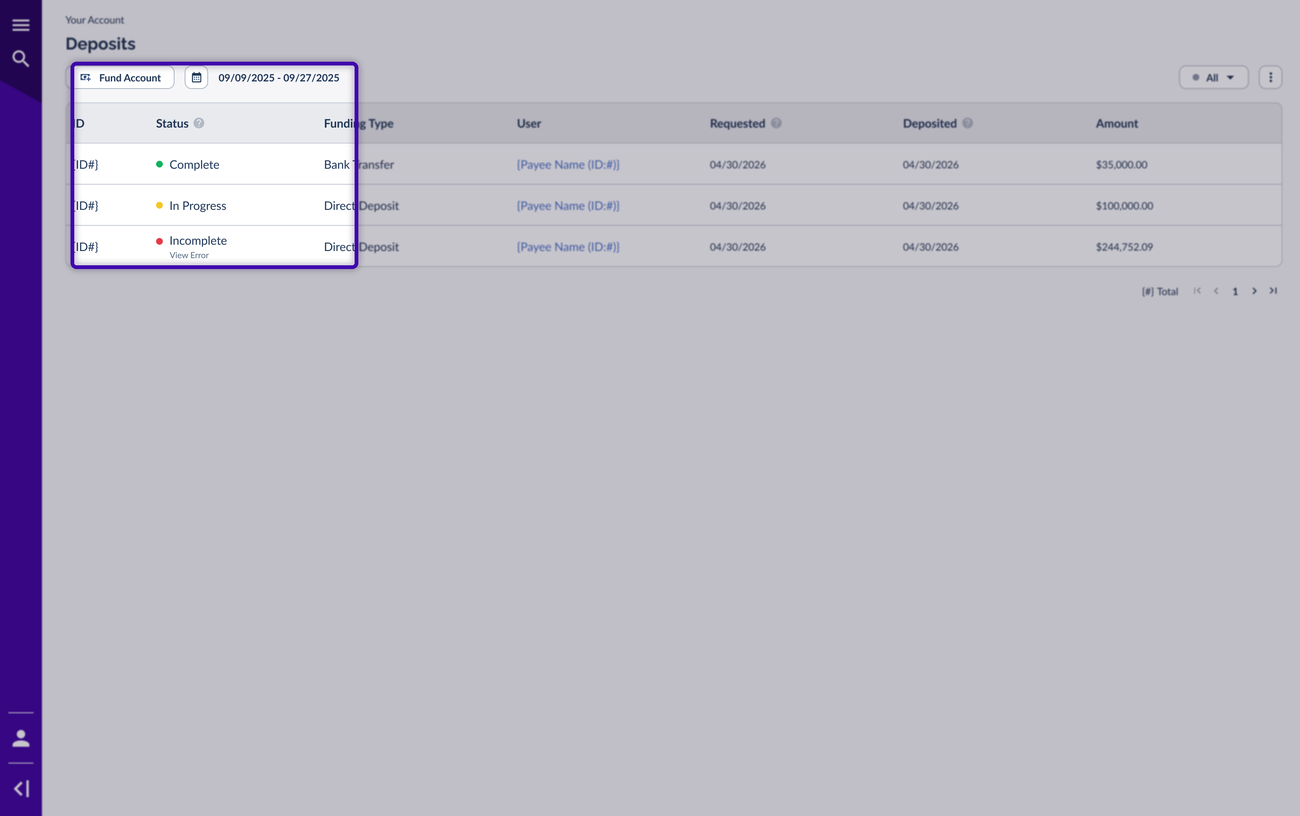Click the [#] Total count text
Screen dimensions: 1300x816
click(x=1160, y=292)
